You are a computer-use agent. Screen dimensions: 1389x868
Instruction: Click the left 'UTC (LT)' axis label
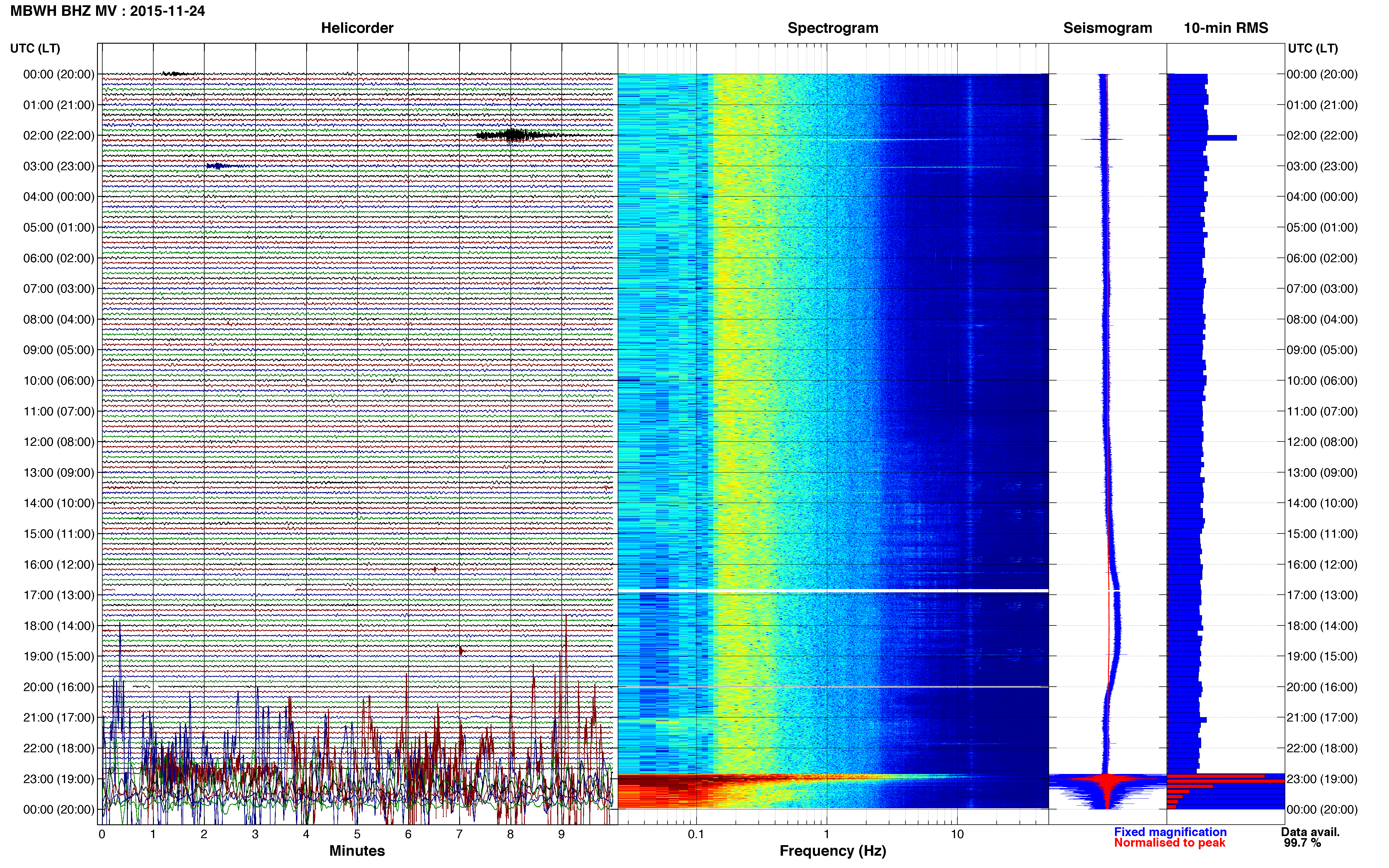(x=35, y=48)
